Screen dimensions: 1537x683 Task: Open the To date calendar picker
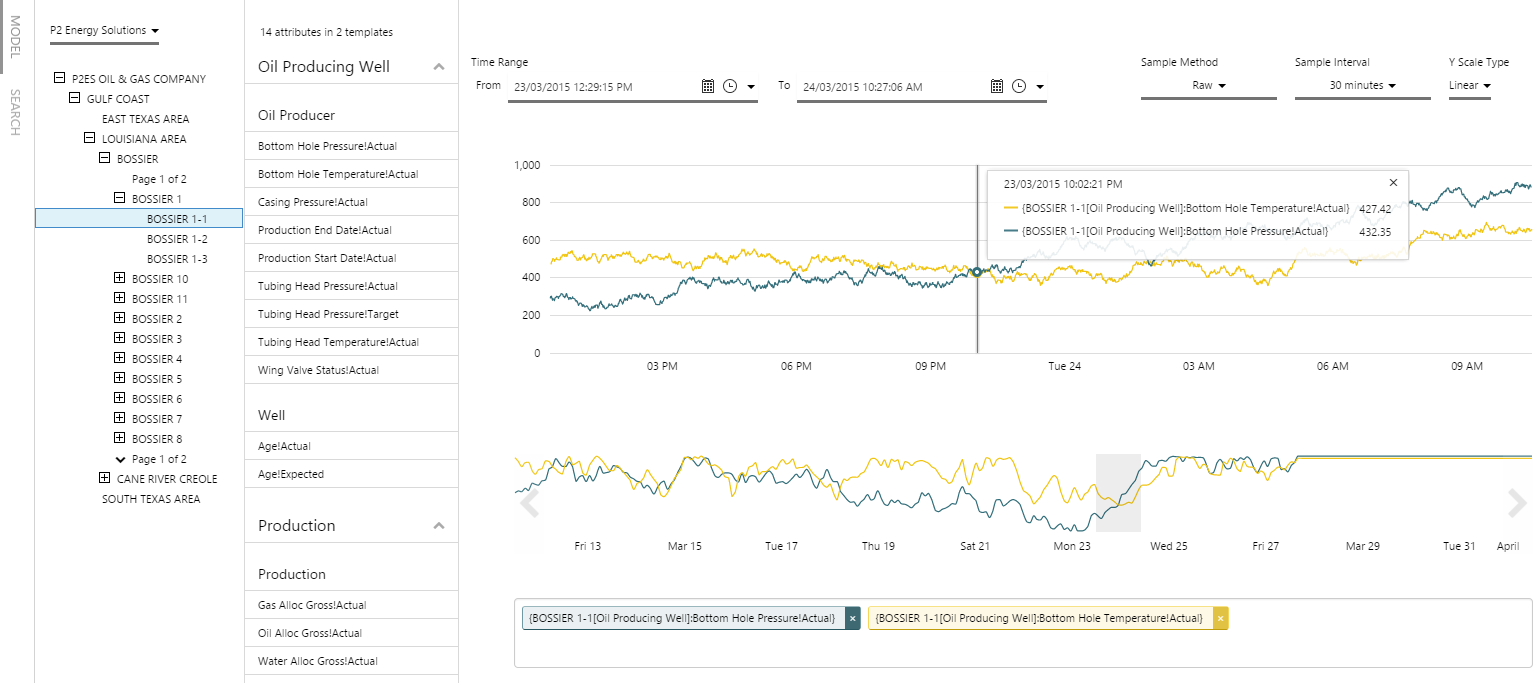(997, 87)
